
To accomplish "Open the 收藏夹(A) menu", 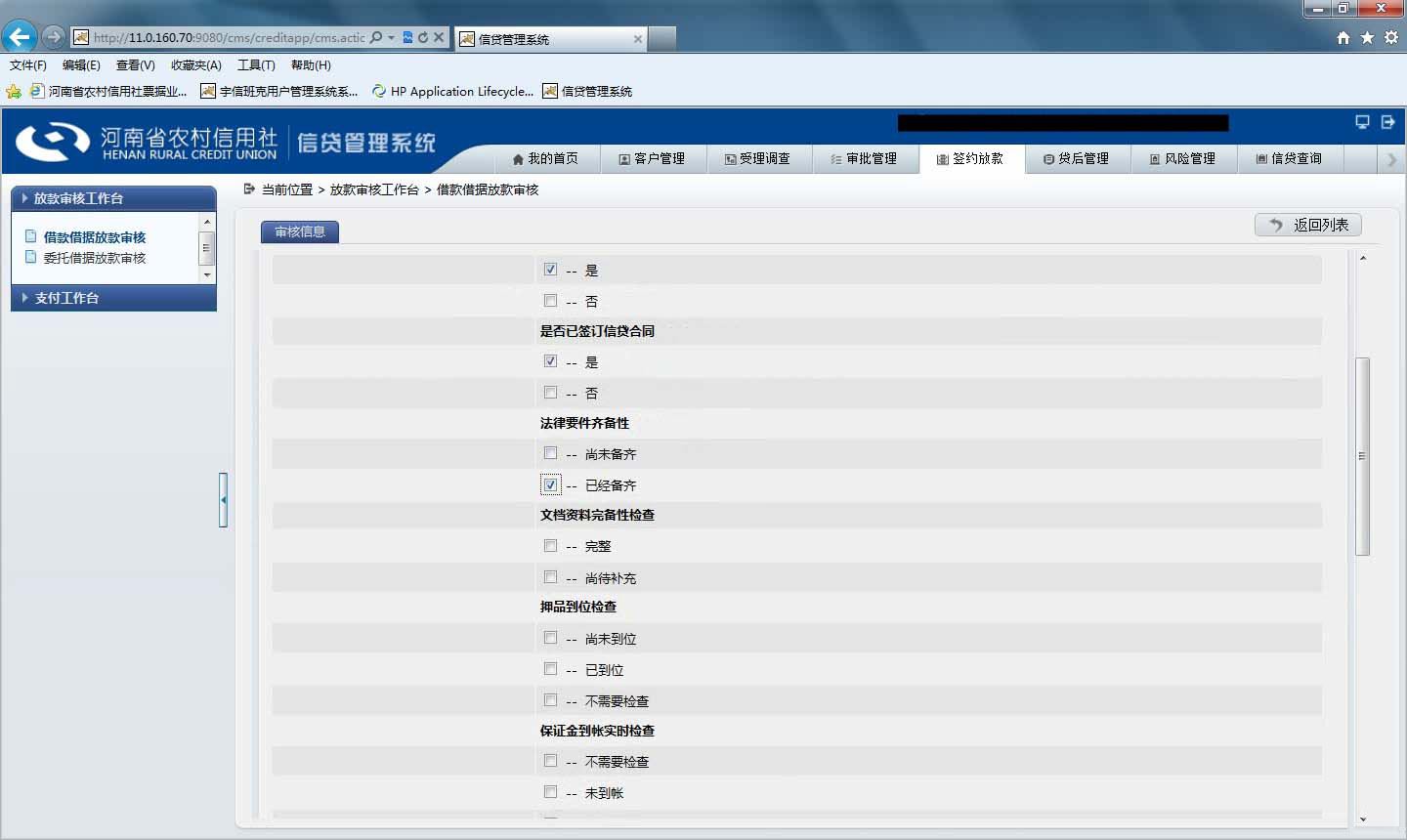I will pos(195,65).
